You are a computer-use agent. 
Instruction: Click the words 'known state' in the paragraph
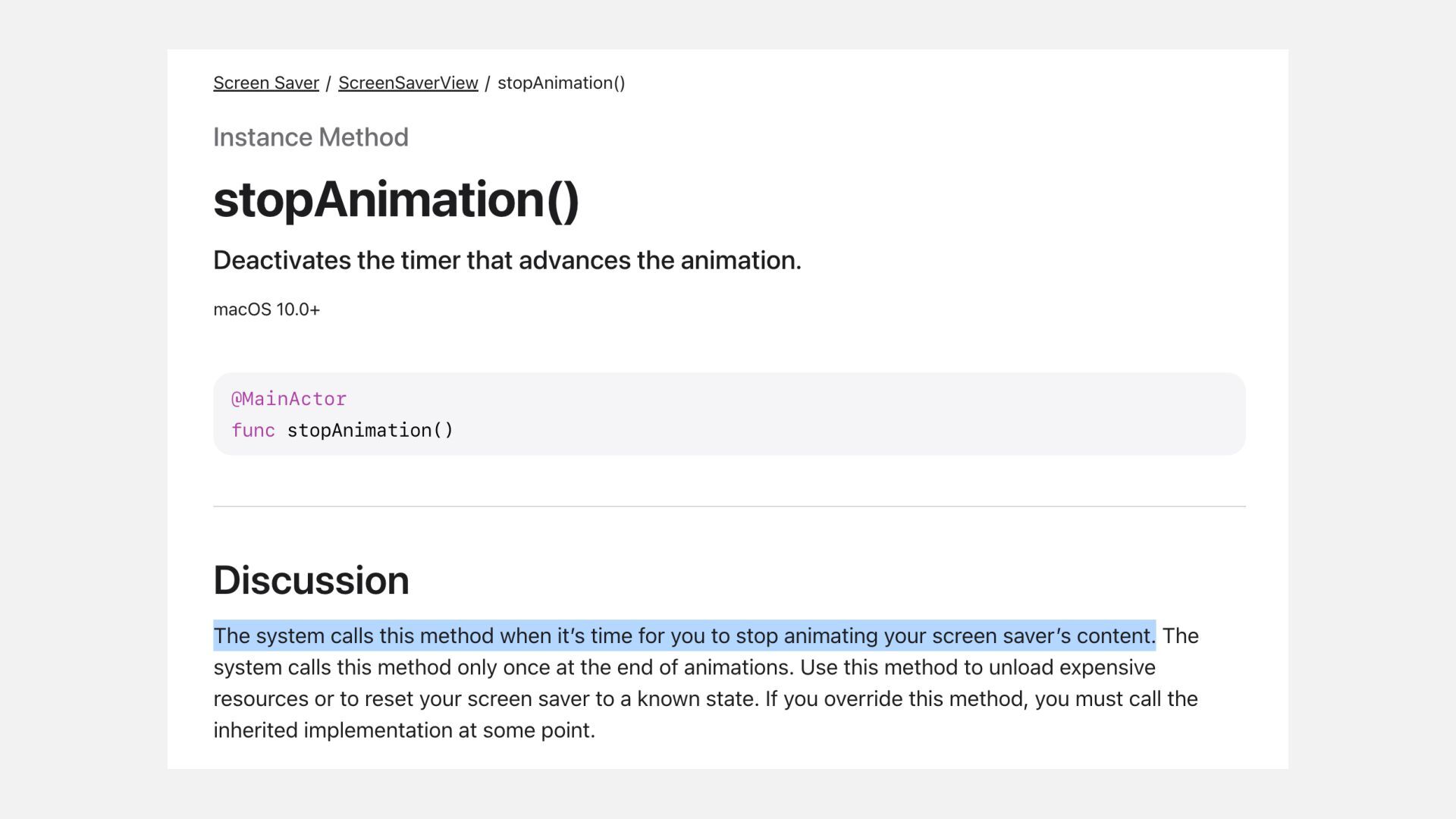pos(696,699)
